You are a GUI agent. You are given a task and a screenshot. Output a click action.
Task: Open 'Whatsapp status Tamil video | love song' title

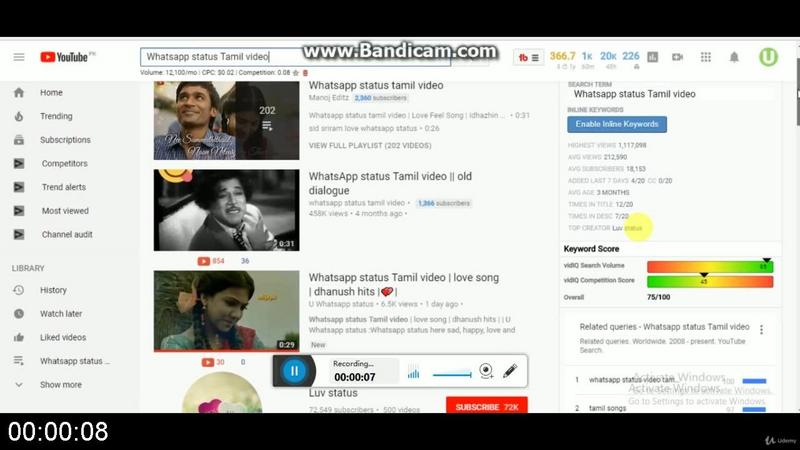point(404,285)
